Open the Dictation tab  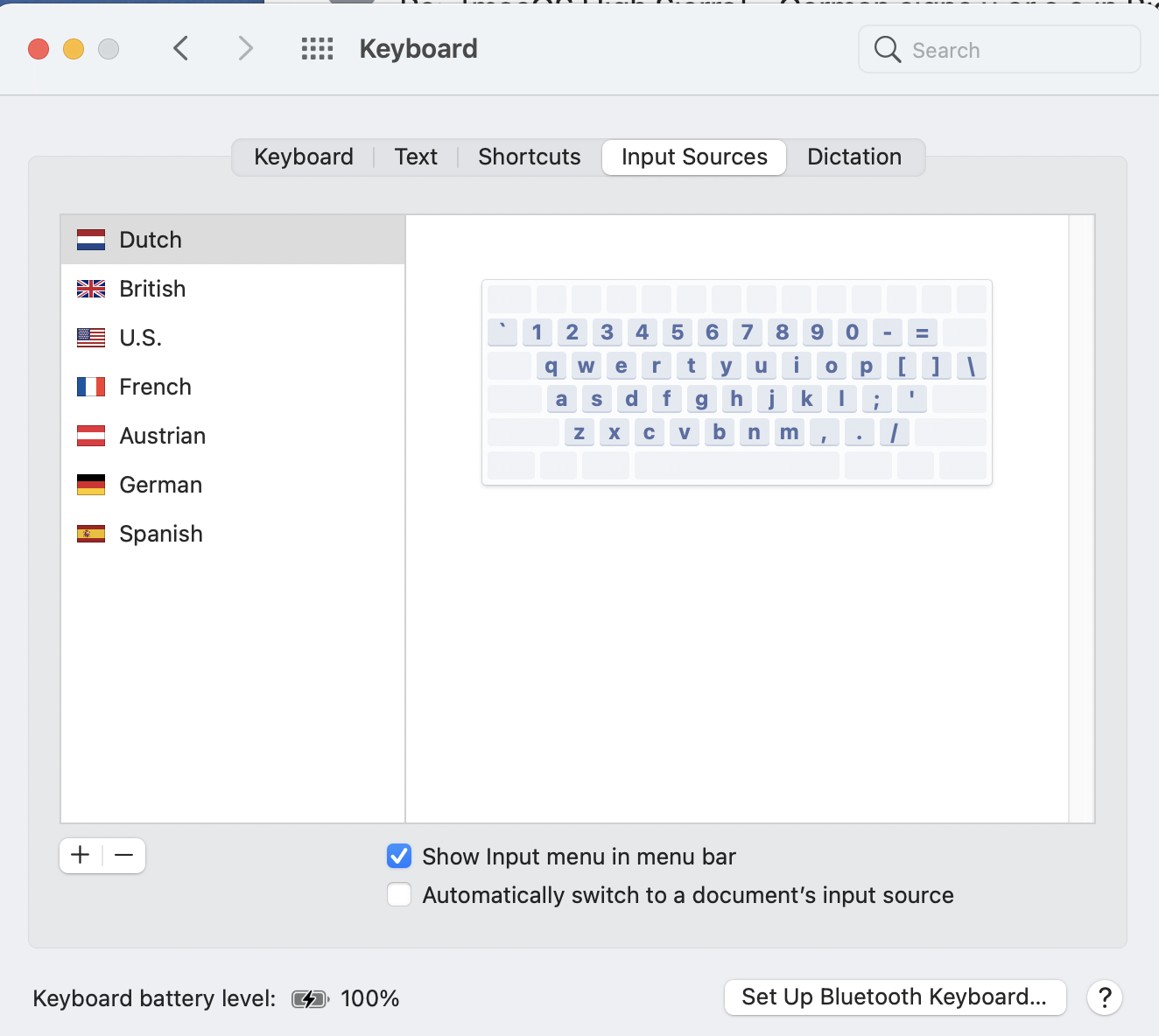pyautogui.click(x=853, y=157)
